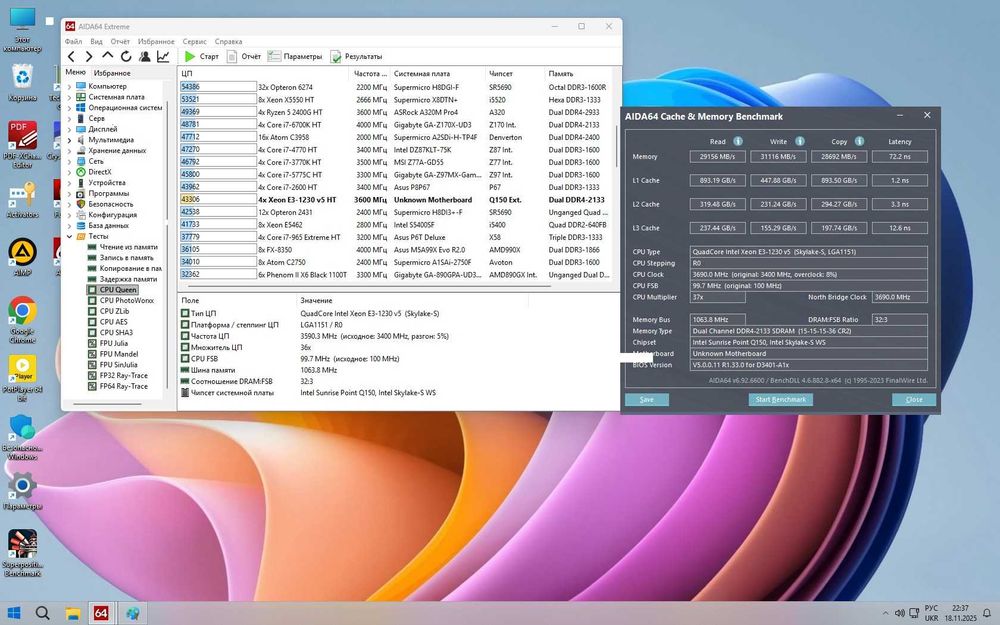Select FP64 Ray-Trace benchmark in tree
1000x625 pixels.
click(117, 386)
